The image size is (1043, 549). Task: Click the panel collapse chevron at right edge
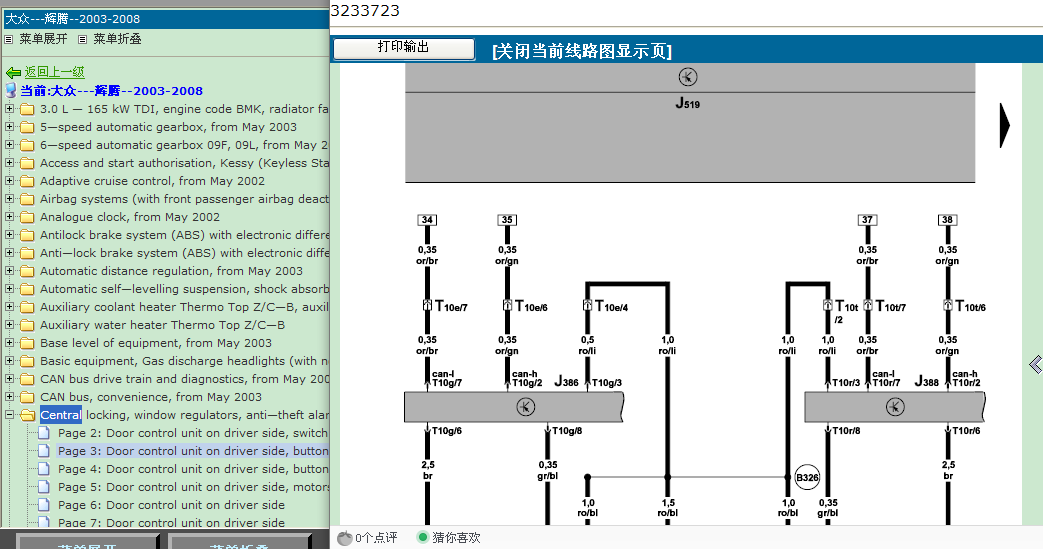pos(1035,365)
